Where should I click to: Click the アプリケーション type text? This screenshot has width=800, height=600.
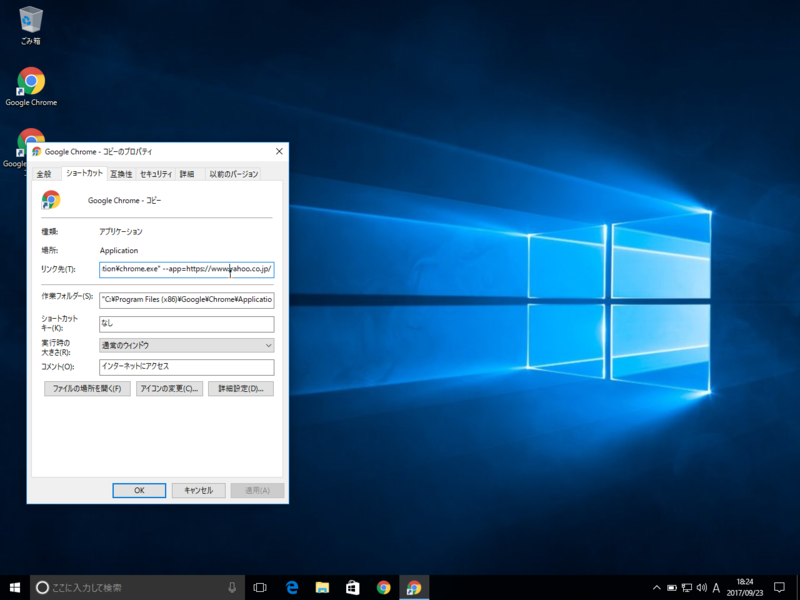pyautogui.click(x=121, y=232)
